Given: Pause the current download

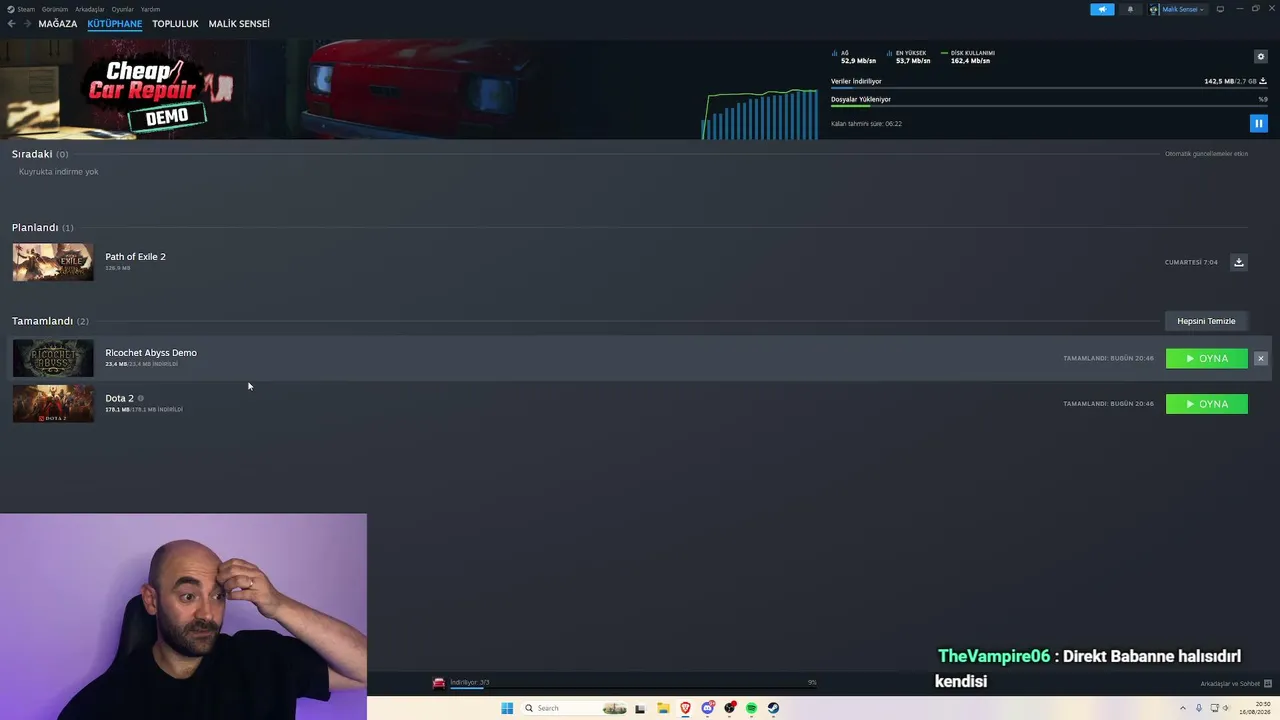Looking at the screenshot, I should pyautogui.click(x=1258, y=123).
